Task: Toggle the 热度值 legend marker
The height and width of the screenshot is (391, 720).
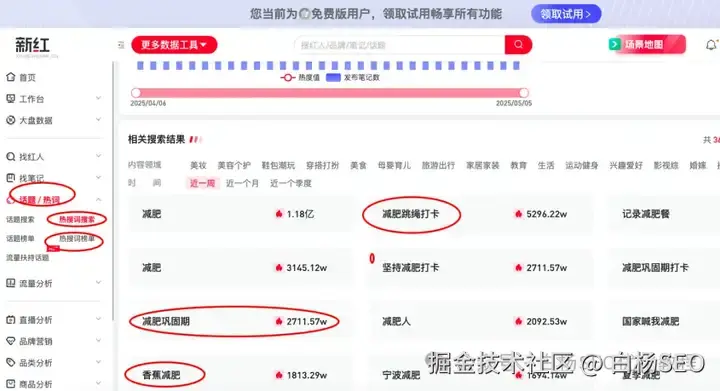Action: [x=287, y=78]
